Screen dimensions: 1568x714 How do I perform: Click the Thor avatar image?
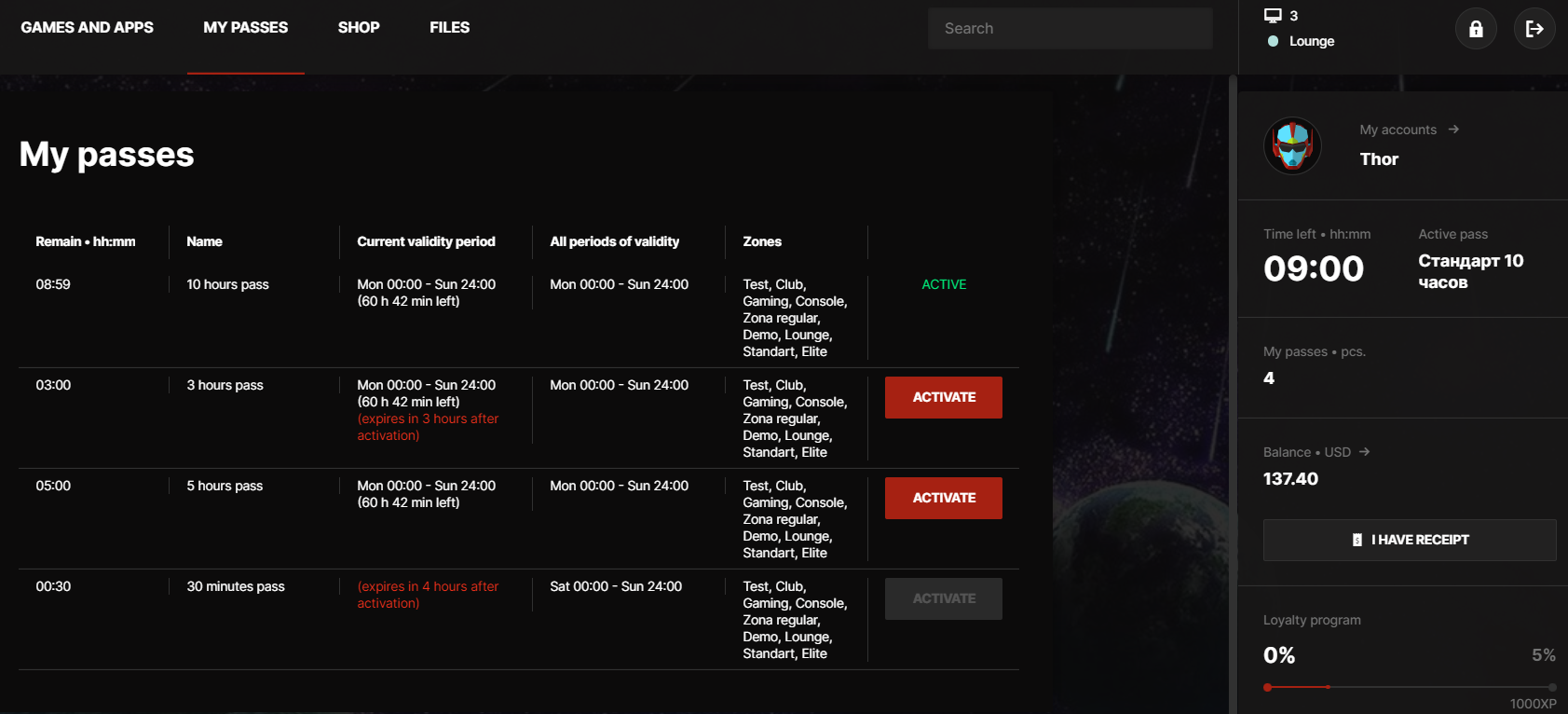point(1292,146)
